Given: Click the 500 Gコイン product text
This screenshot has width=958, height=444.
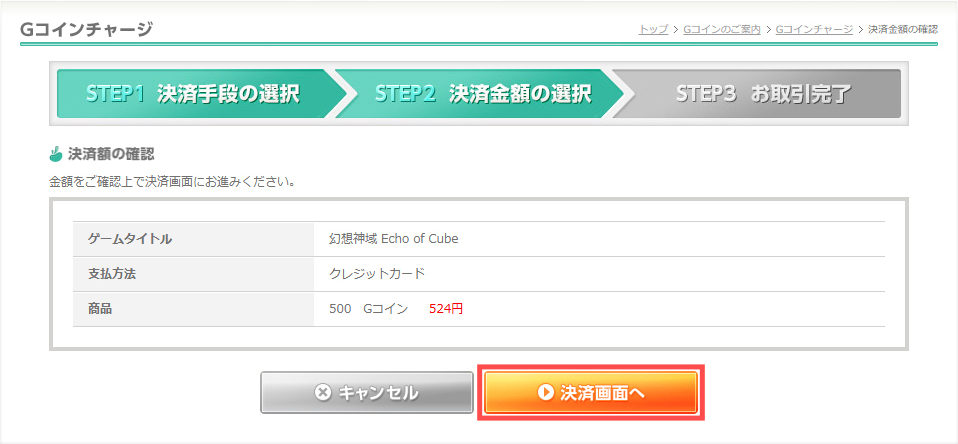Looking at the screenshot, I should 368,308.
